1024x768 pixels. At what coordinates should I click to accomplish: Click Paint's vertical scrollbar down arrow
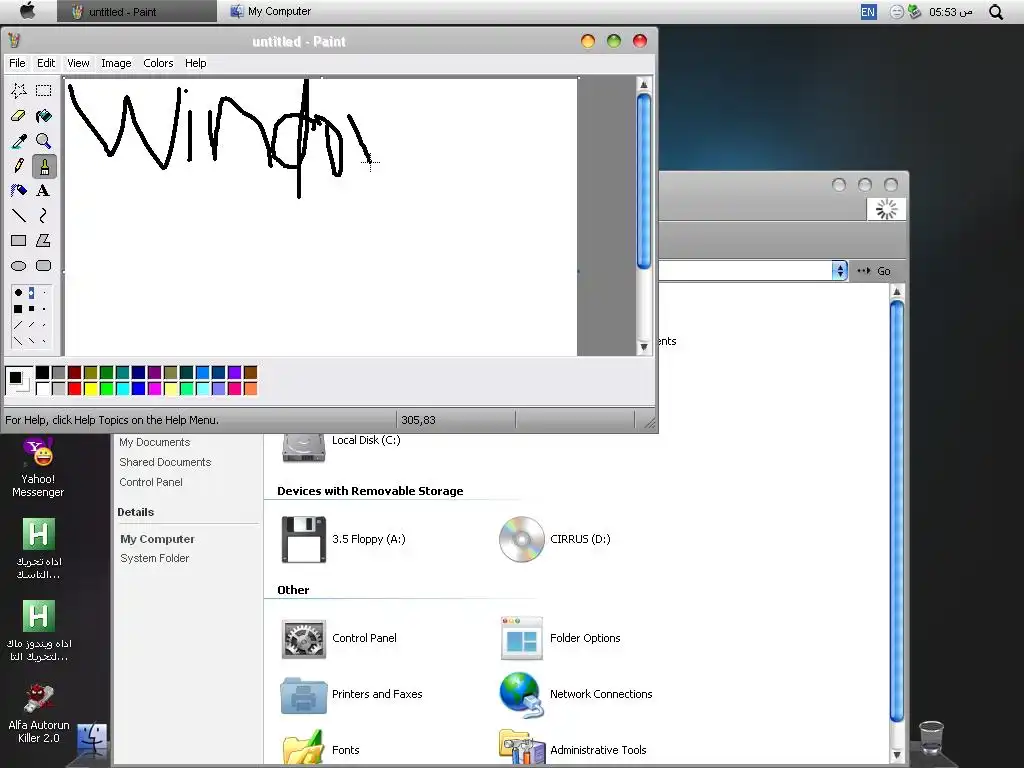click(643, 347)
